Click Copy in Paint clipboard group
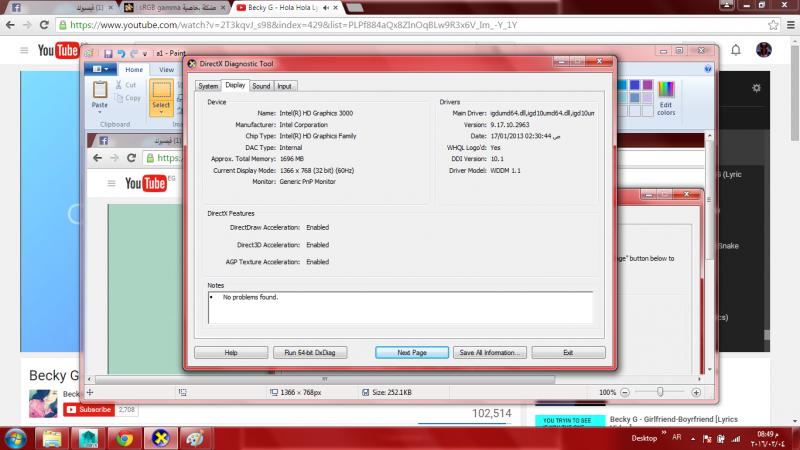Image resolution: width=800 pixels, height=450 pixels. [128, 98]
